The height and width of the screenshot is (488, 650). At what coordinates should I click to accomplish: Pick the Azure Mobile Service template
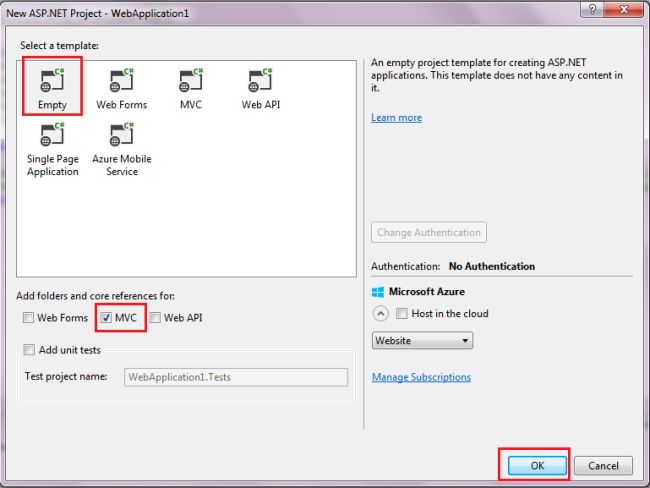click(x=122, y=149)
